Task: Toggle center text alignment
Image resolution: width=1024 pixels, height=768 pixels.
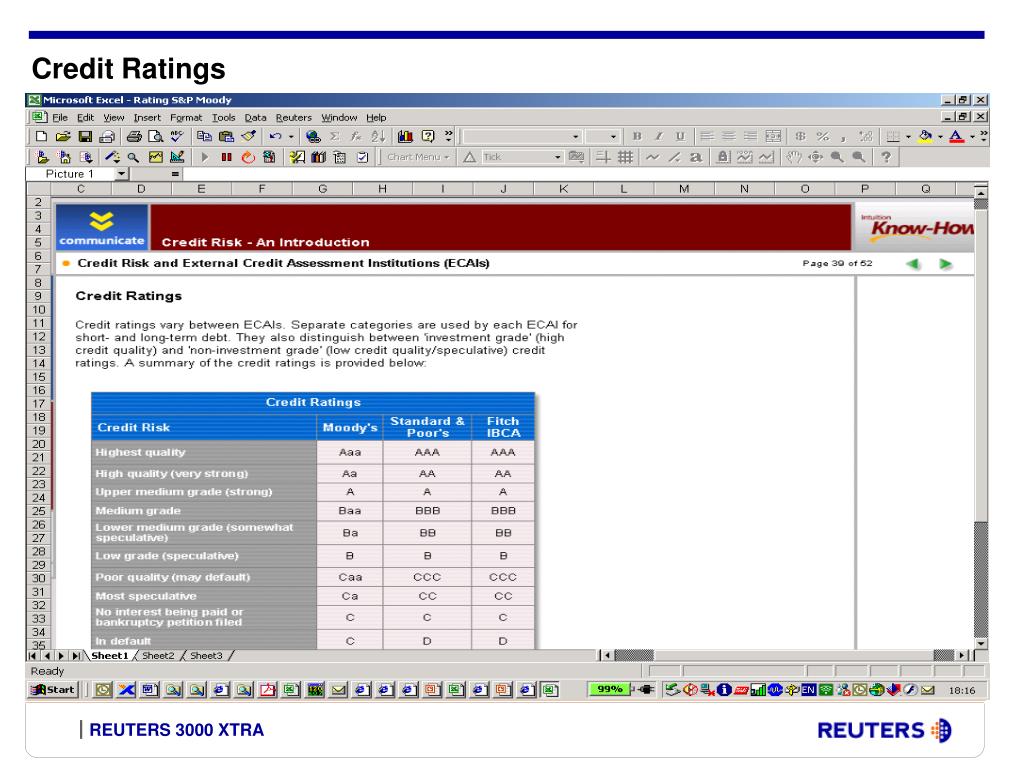Action: click(729, 136)
